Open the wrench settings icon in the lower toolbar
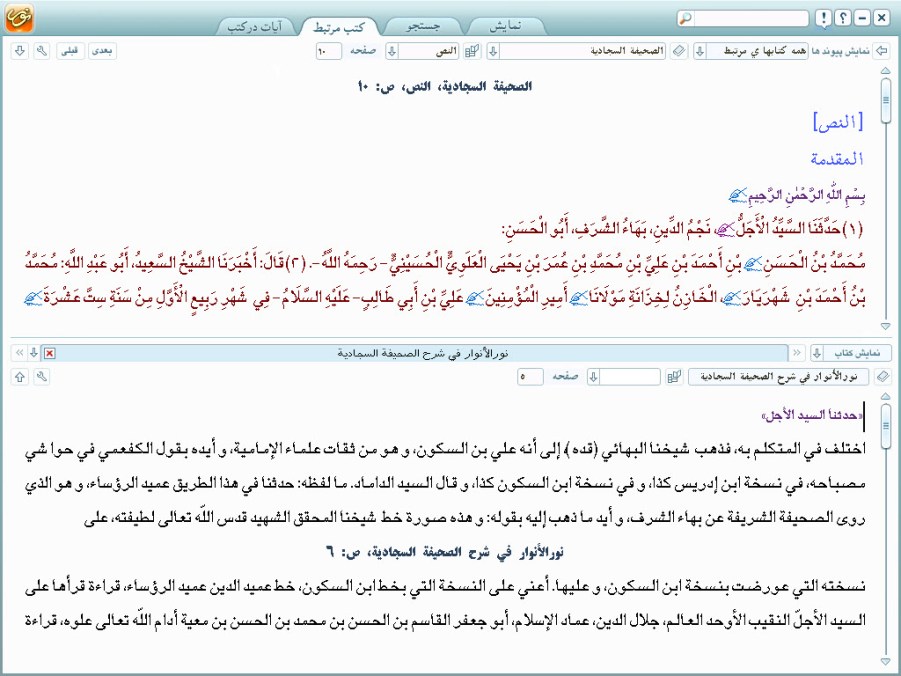Screen dimensions: 901x676 pyautogui.click(x=42, y=377)
